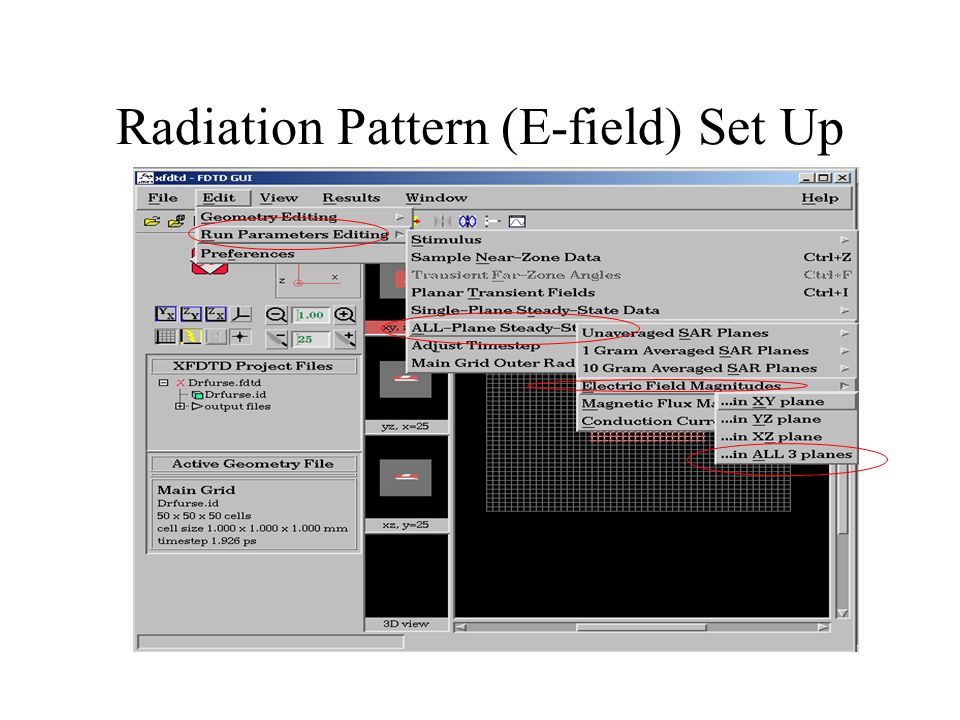Viewport: 960px width, 720px height.
Task: Select Main Grid Outer Radiation entry
Action: [x=493, y=363]
